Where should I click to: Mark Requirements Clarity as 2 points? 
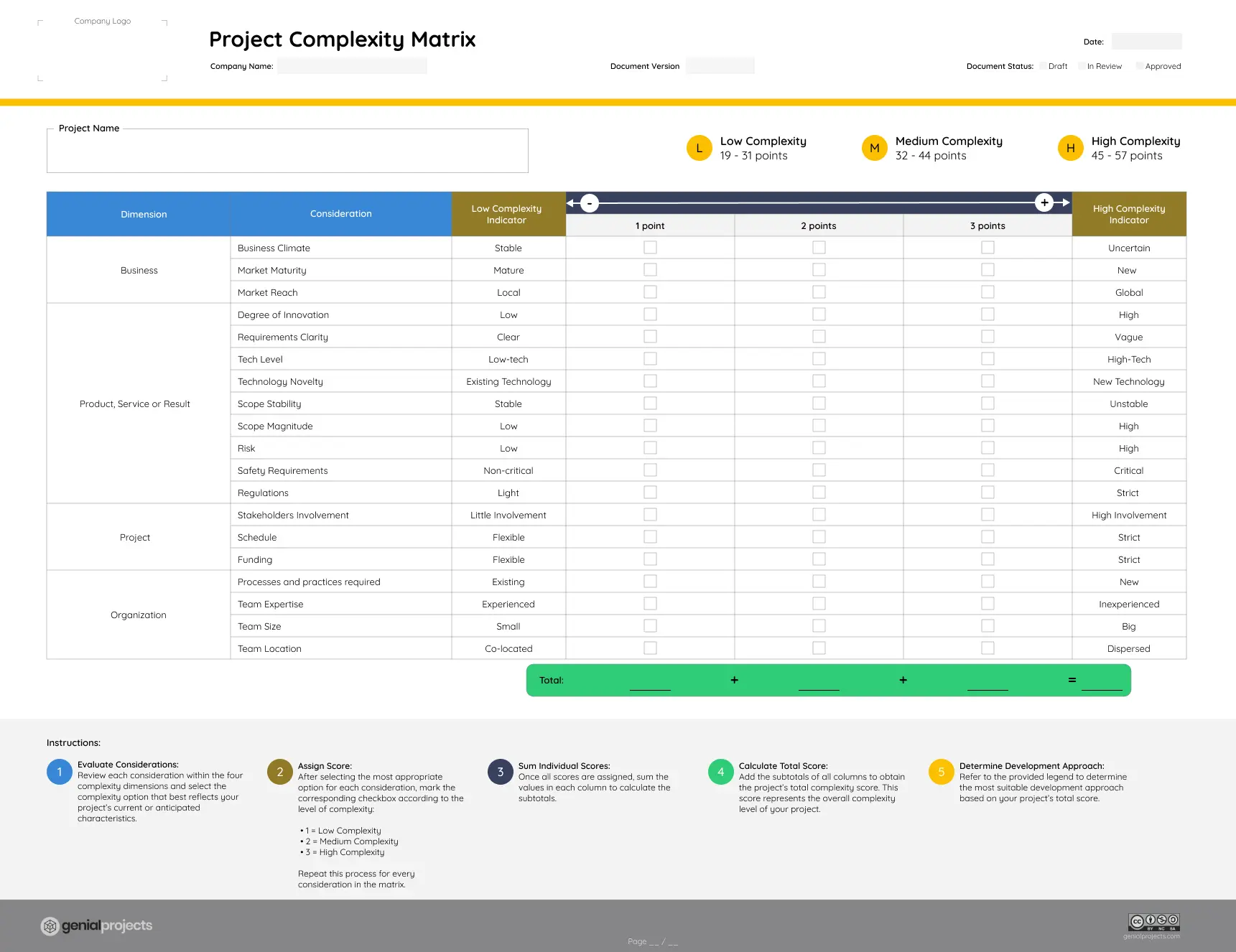(x=819, y=336)
